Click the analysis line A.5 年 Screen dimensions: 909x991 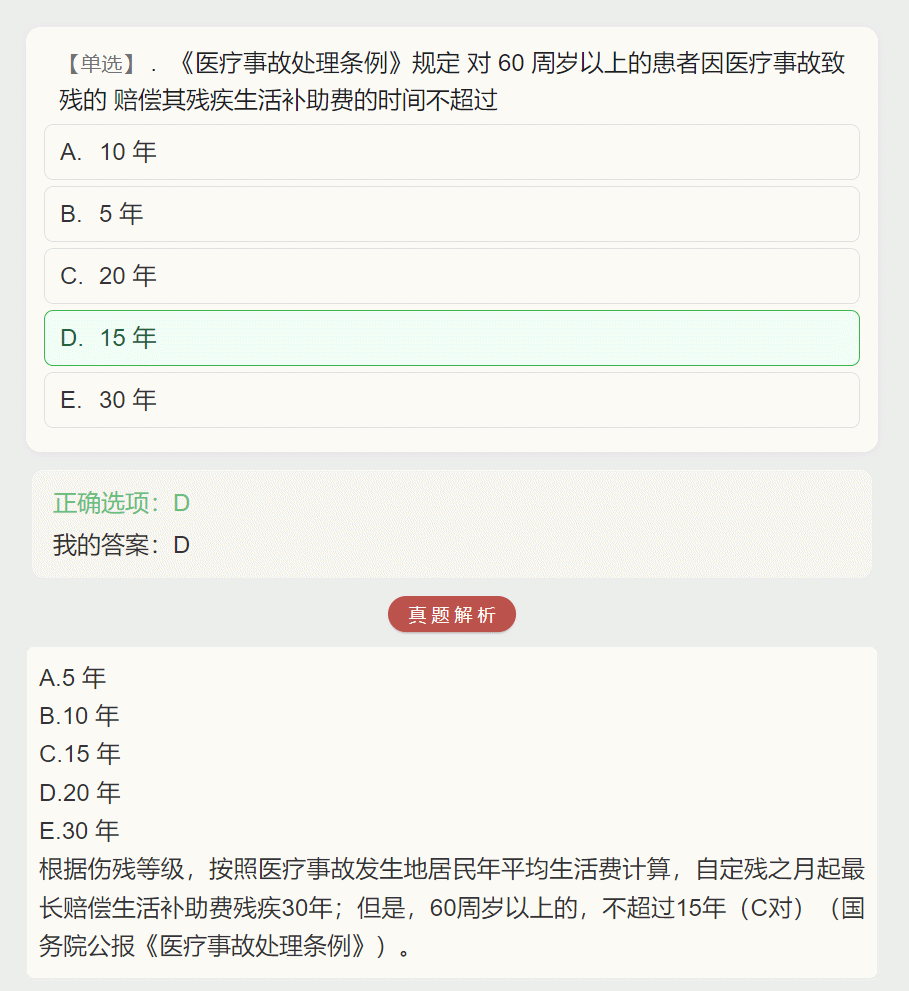coord(73,678)
